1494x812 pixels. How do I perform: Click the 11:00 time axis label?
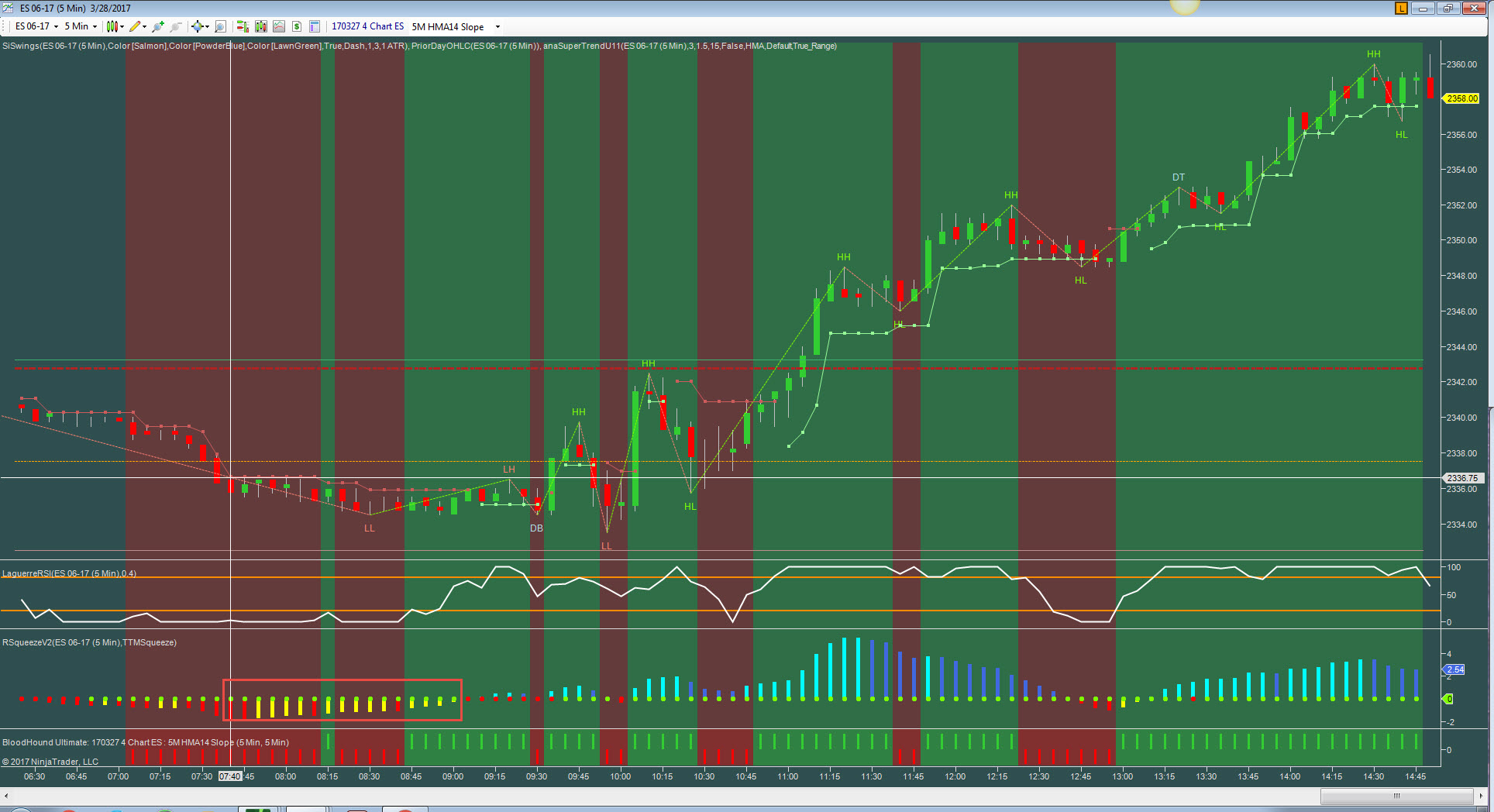pyautogui.click(x=788, y=776)
